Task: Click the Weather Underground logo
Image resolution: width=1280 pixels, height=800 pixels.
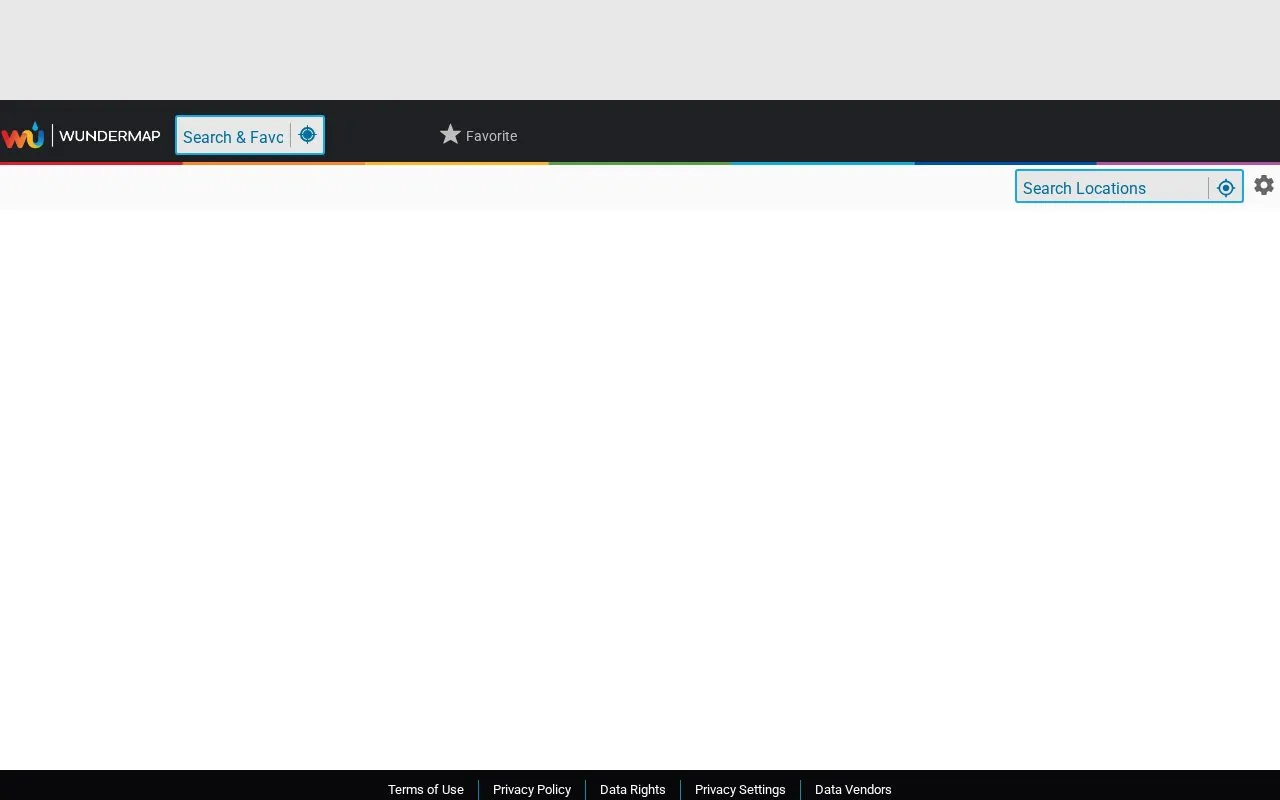Action: (x=23, y=135)
